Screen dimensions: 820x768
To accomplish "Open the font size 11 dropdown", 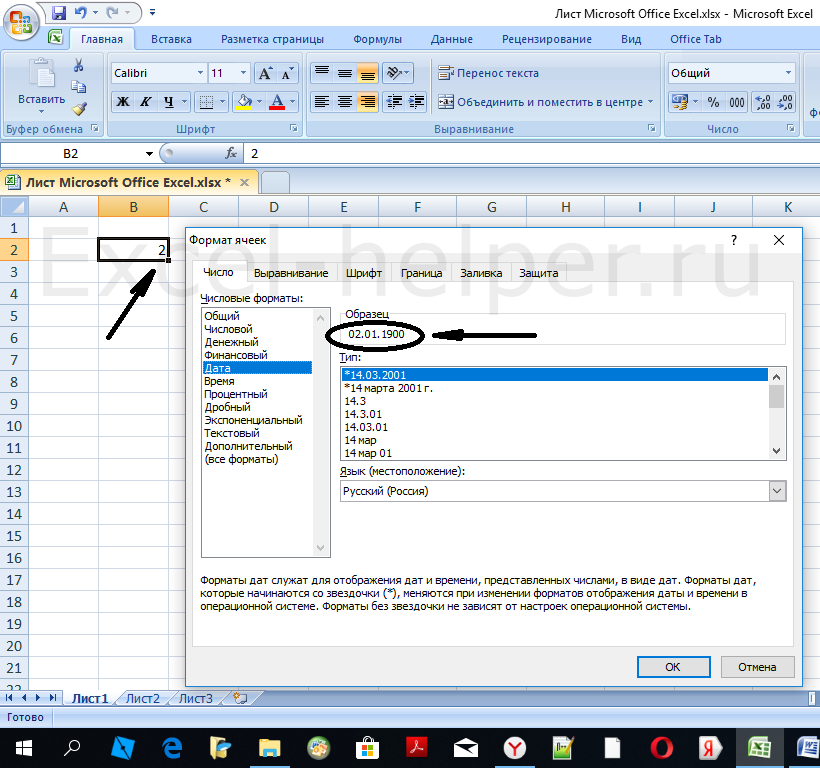I will 243,73.
